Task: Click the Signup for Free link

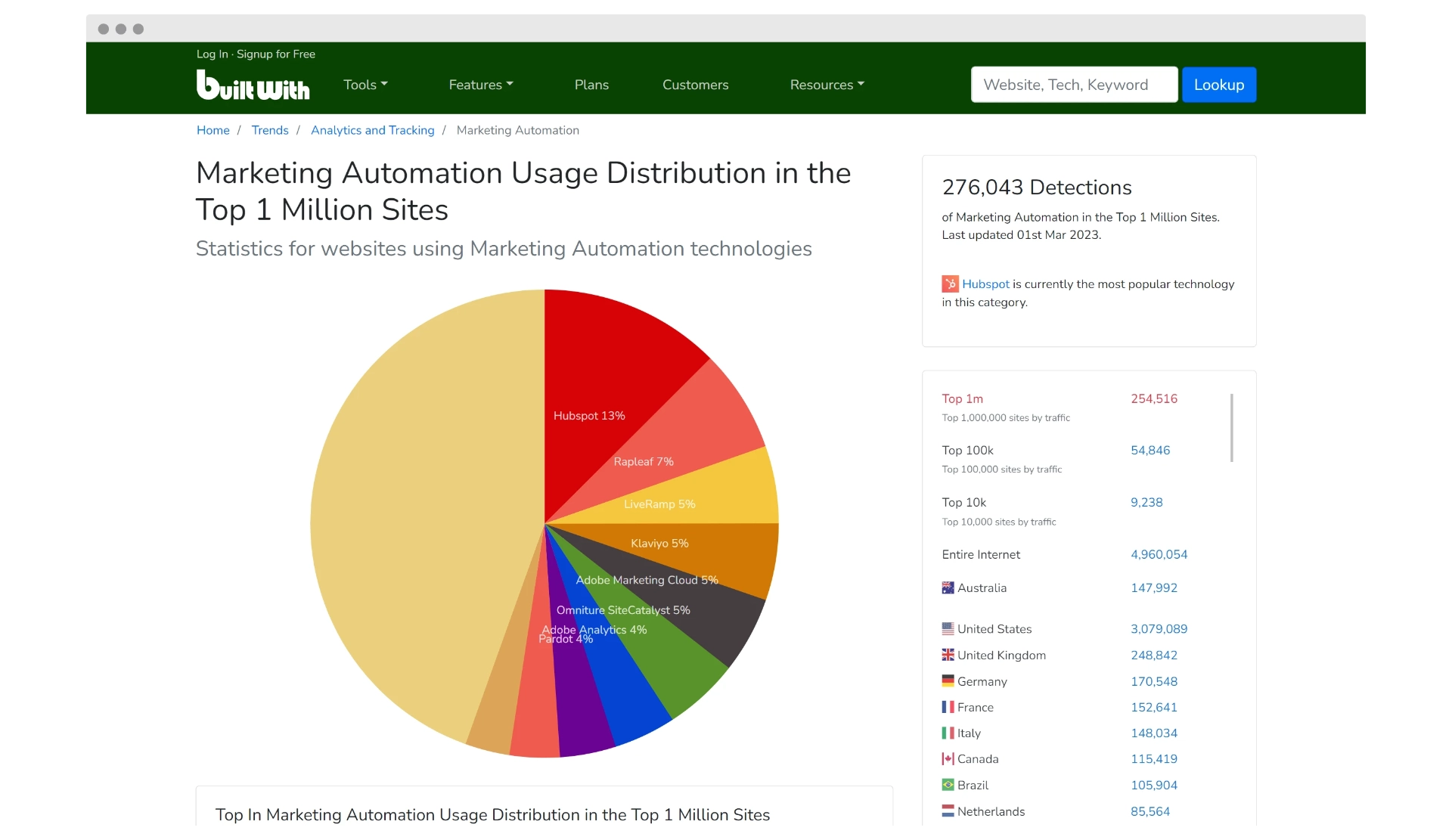Action: point(276,54)
